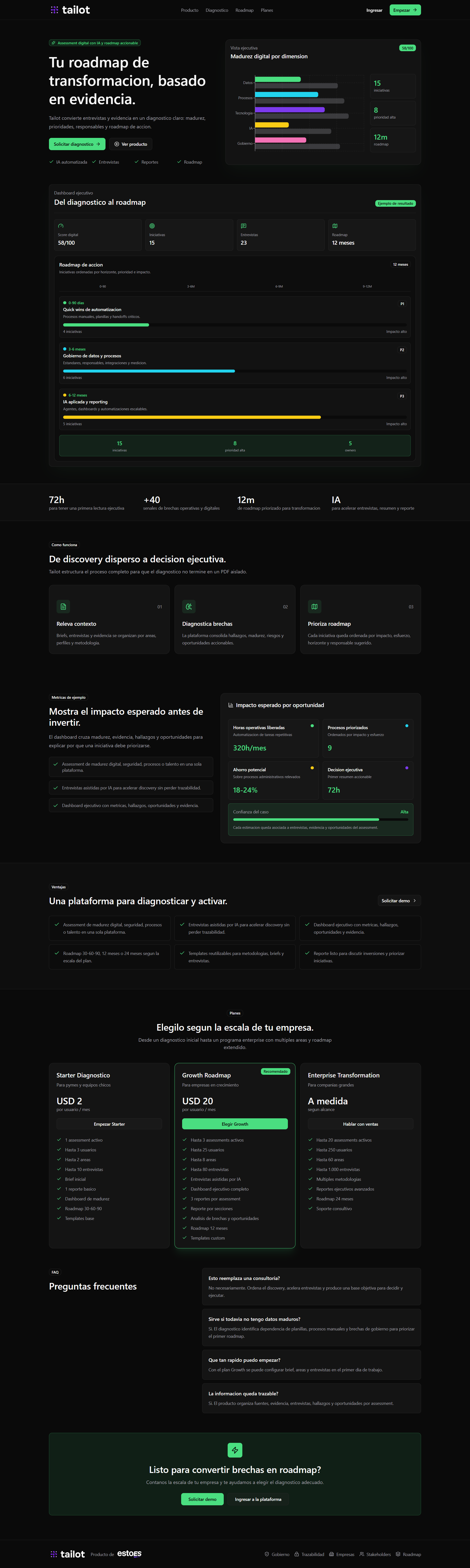Open the Planes nav item

pyautogui.click(x=267, y=10)
